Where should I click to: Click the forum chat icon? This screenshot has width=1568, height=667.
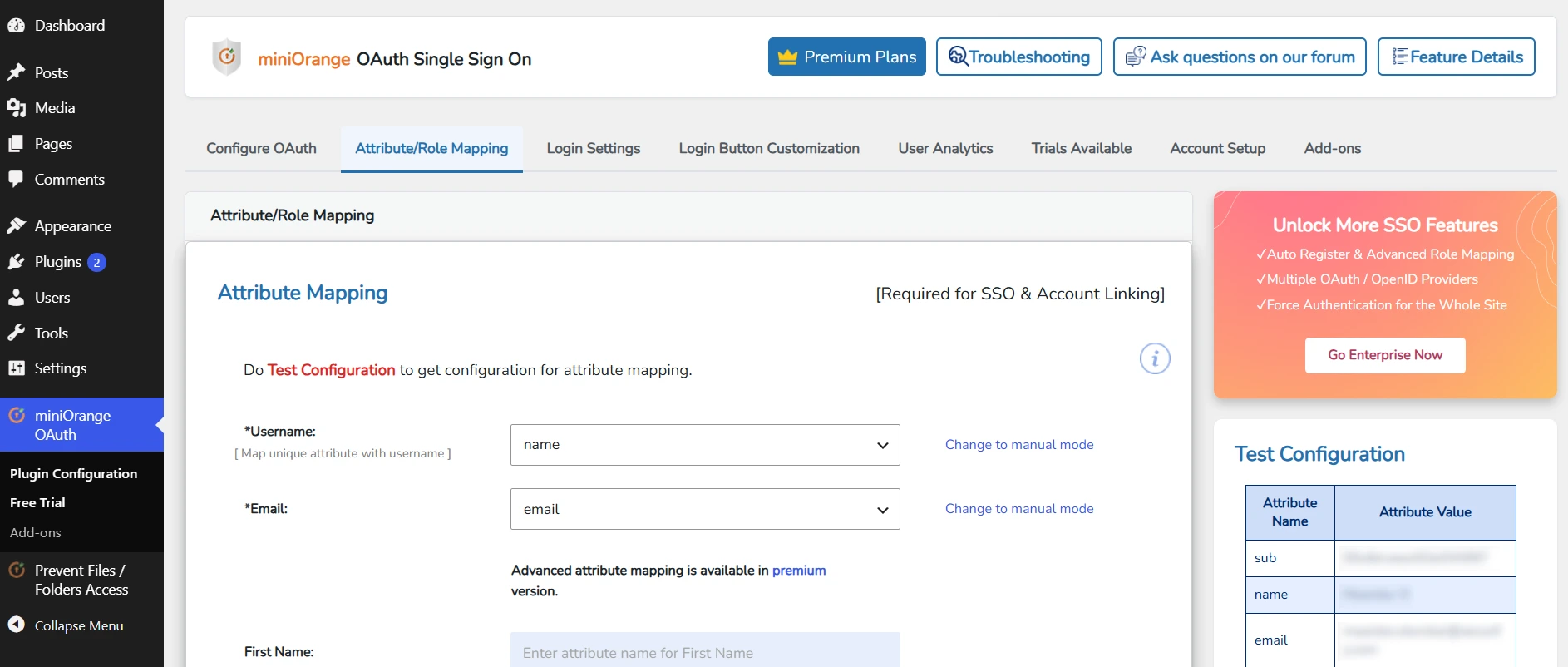(x=1136, y=57)
